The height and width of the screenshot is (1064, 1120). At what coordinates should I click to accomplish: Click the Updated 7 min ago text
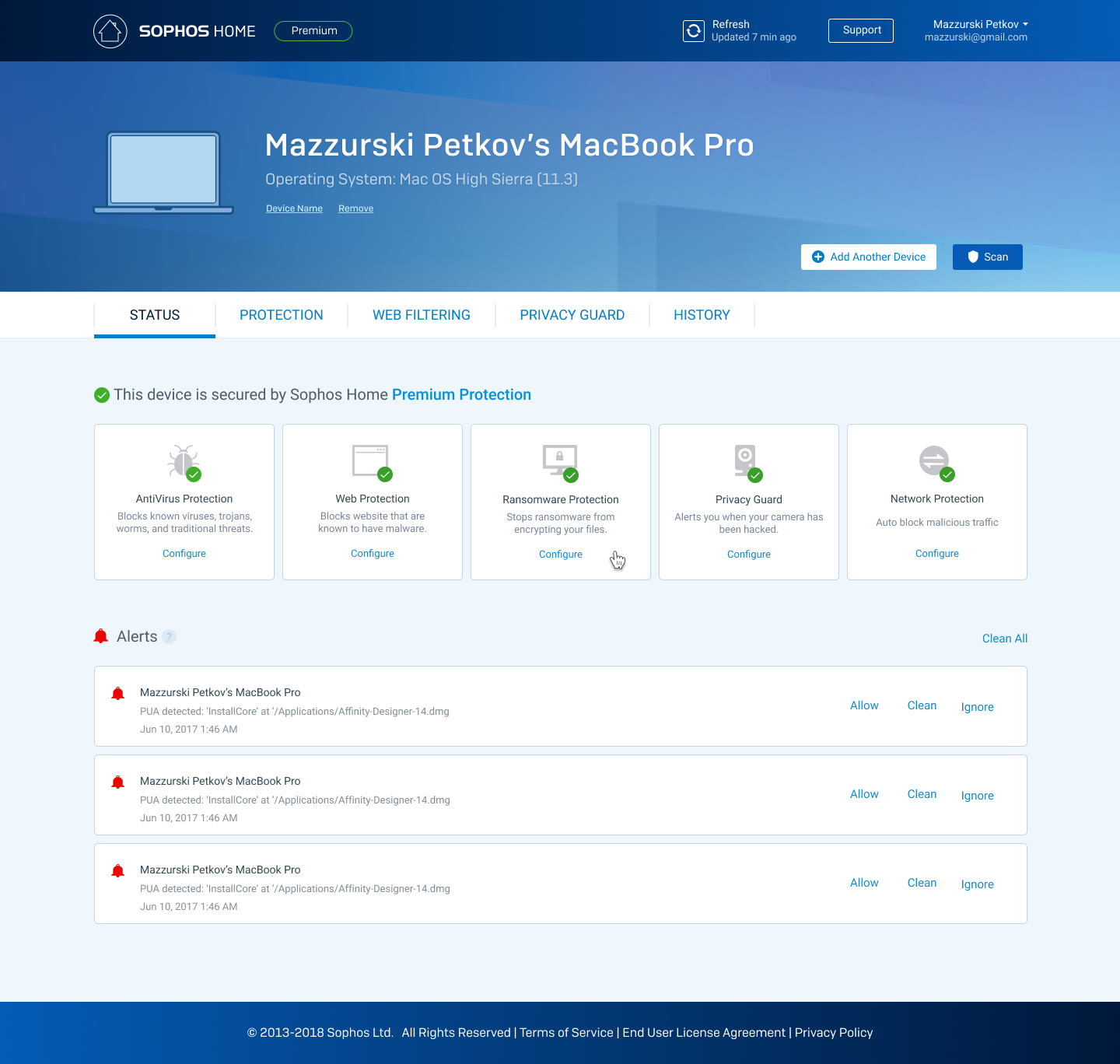click(x=754, y=37)
